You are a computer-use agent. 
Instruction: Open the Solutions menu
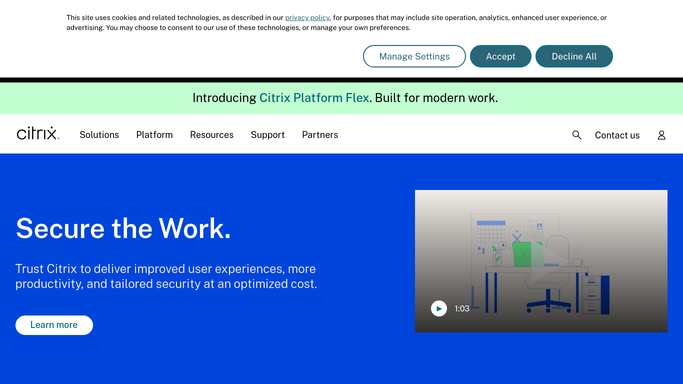coord(99,135)
